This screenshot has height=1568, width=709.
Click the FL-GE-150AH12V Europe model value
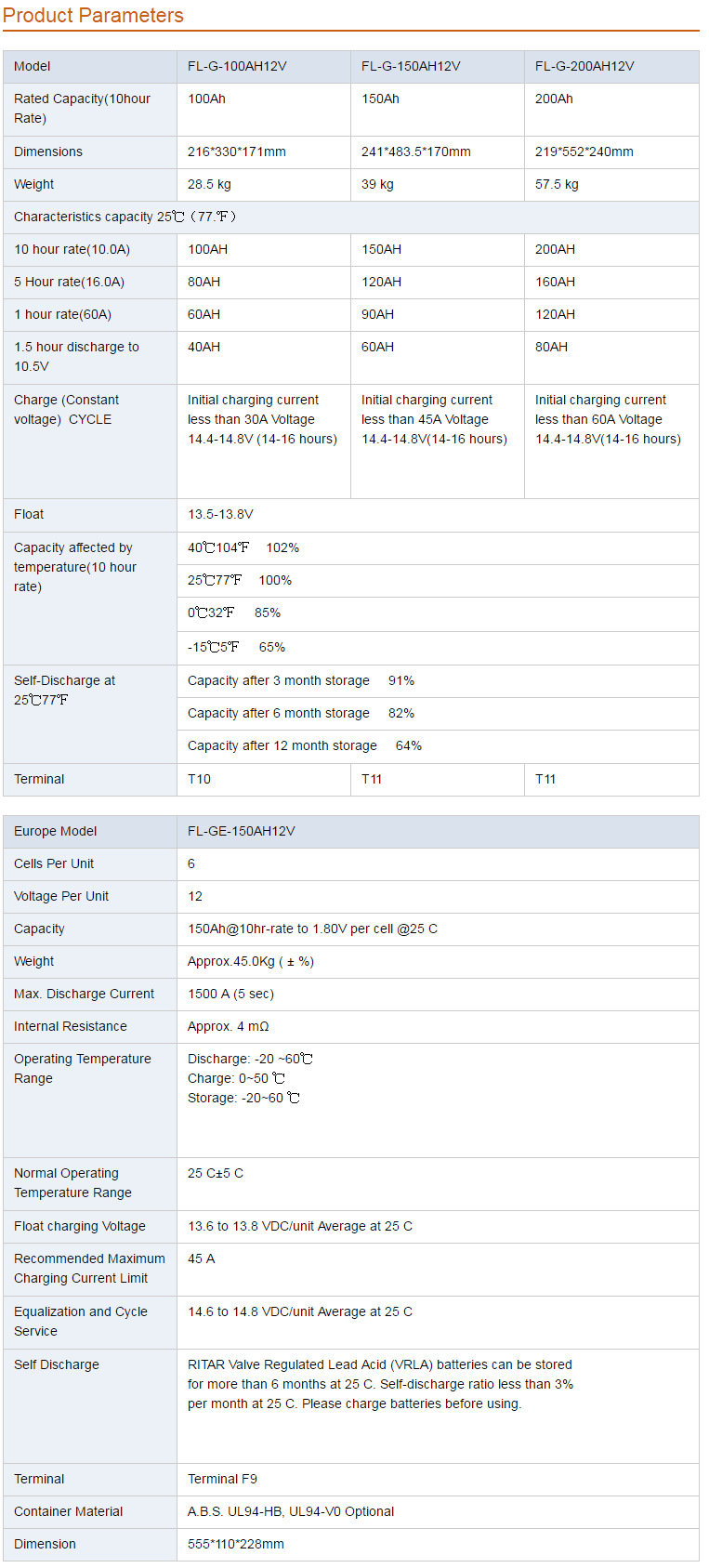pos(241,831)
